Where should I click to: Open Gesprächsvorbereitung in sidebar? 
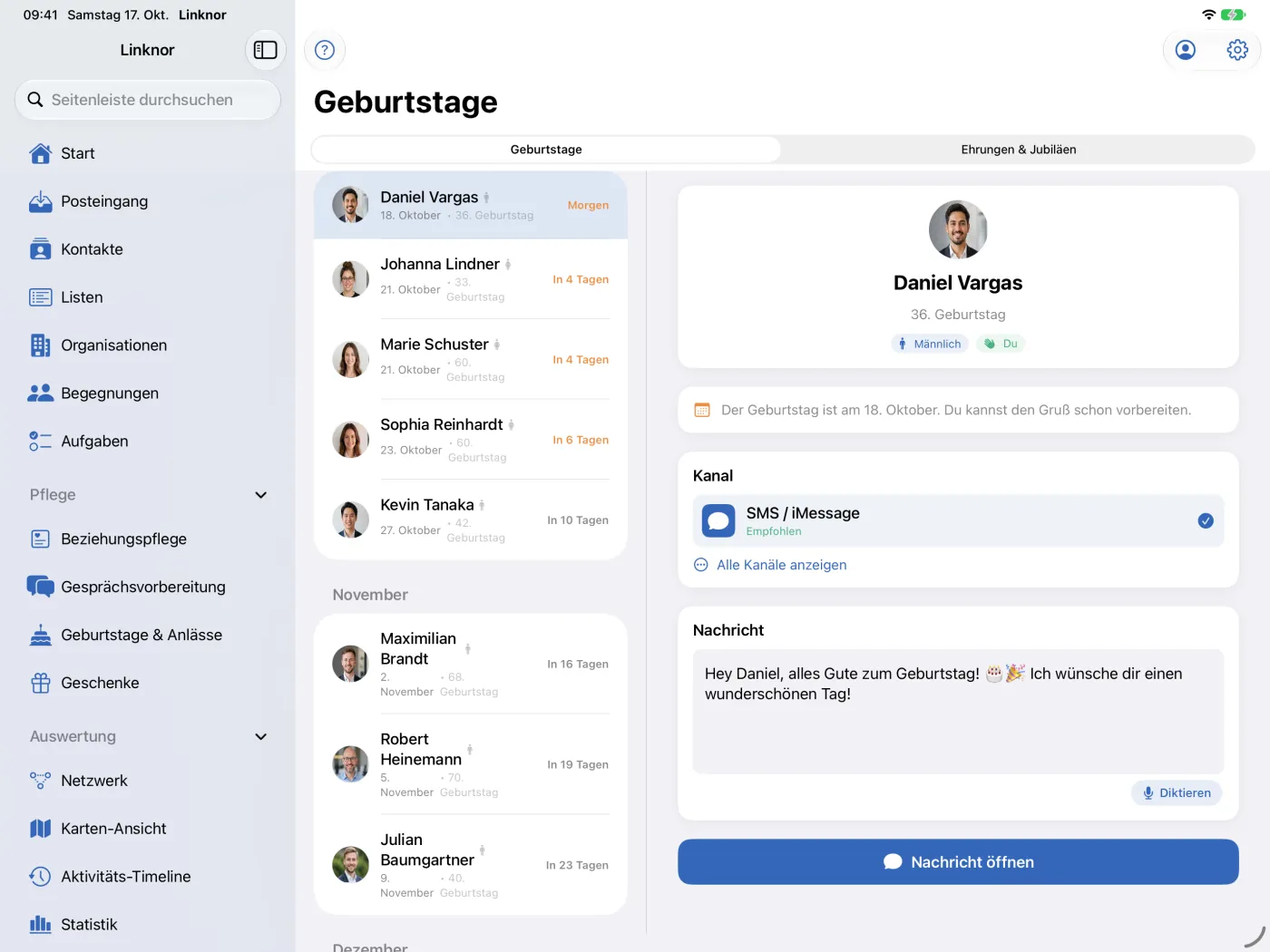(148, 587)
